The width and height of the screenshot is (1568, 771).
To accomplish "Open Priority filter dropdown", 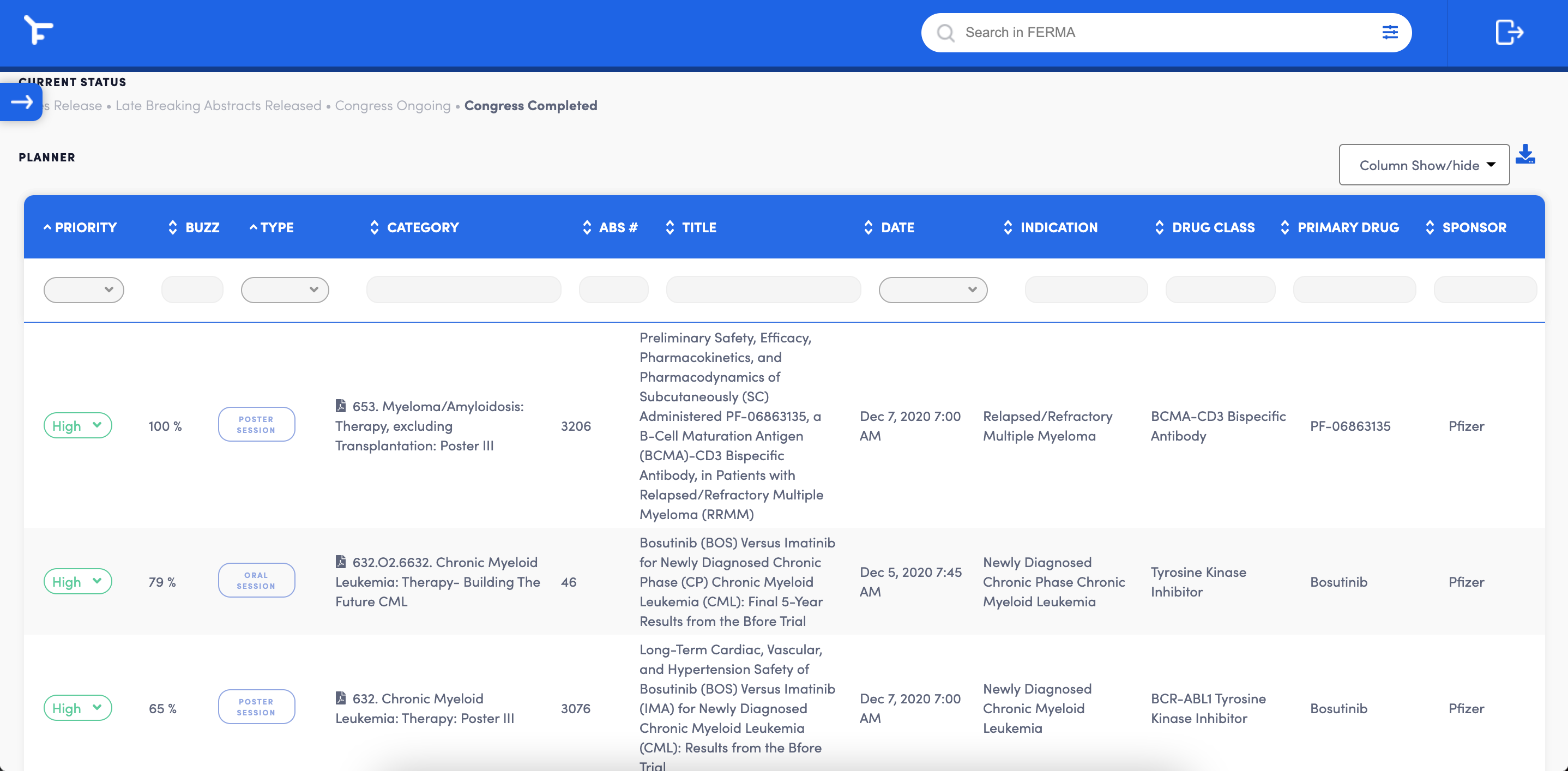I will pyautogui.click(x=84, y=290).
